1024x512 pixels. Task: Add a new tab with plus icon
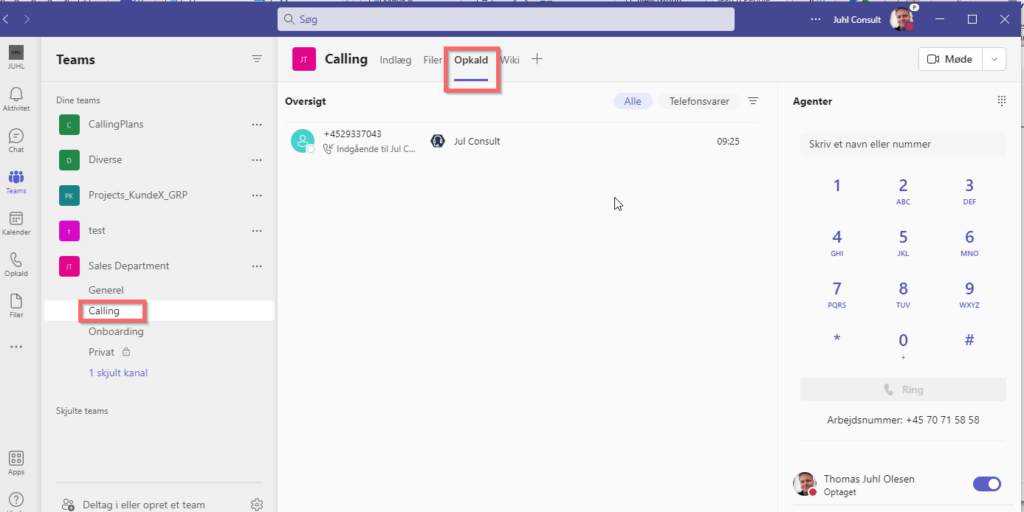[x=537, y=59]
